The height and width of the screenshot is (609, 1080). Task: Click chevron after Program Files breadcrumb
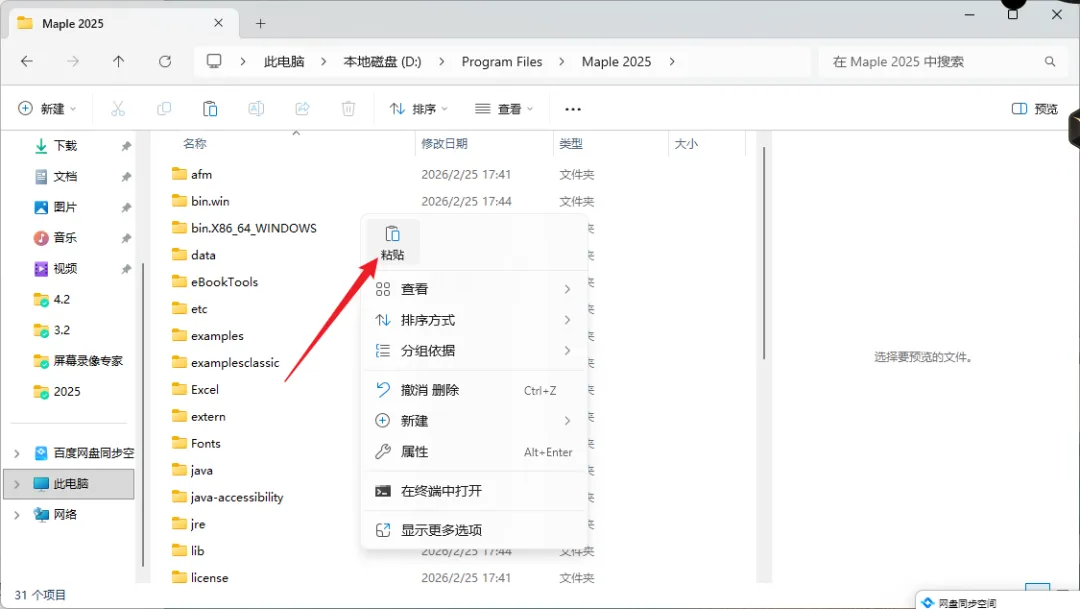coord(561,61)
